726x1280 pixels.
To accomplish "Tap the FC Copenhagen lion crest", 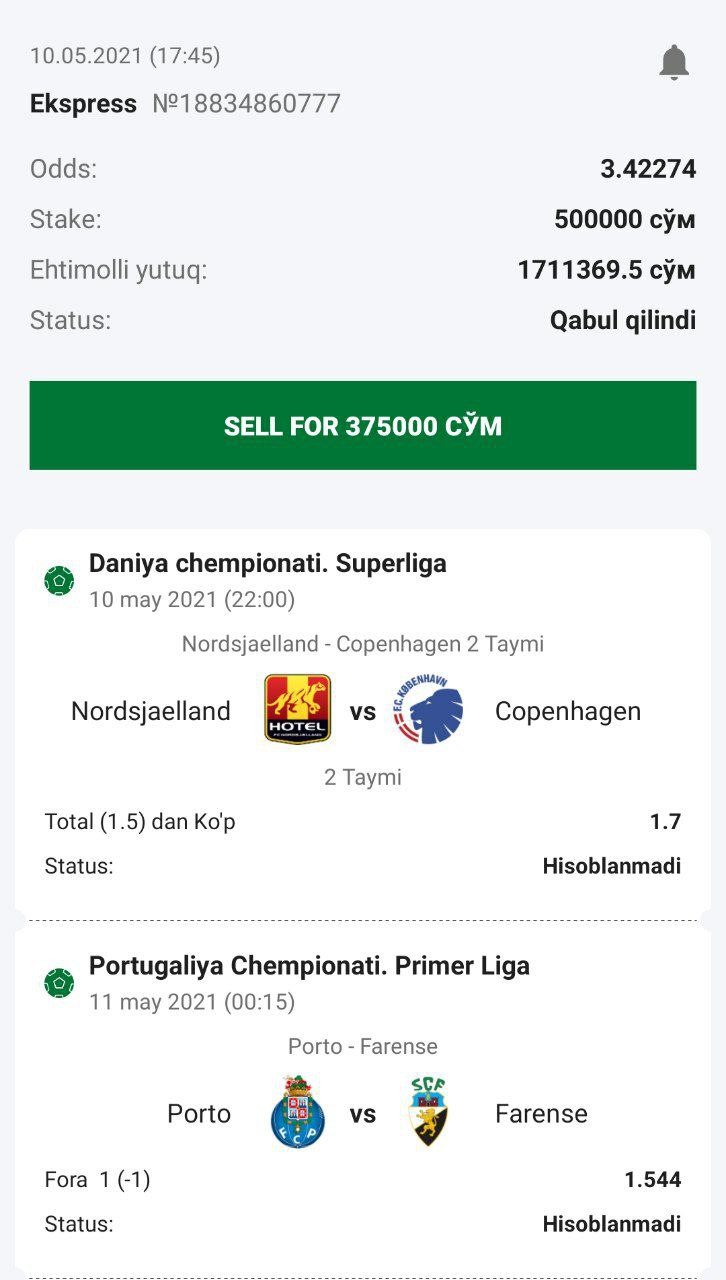I will [429, 710].
